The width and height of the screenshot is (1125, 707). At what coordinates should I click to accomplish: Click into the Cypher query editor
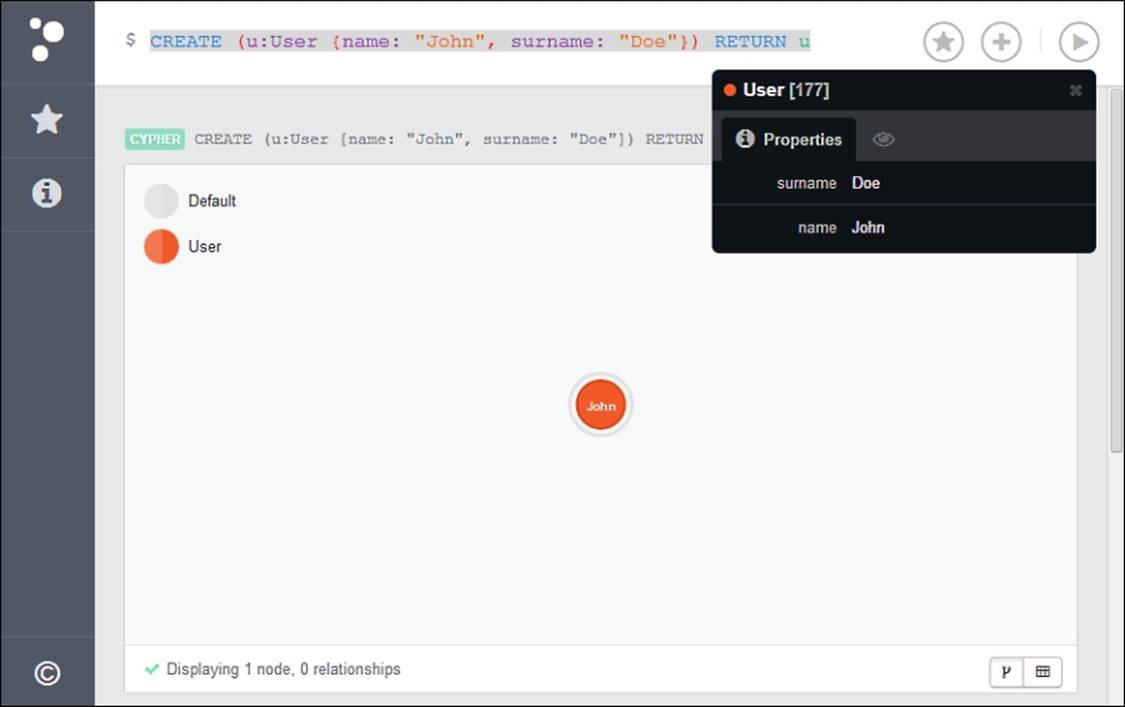coord(480,42)
